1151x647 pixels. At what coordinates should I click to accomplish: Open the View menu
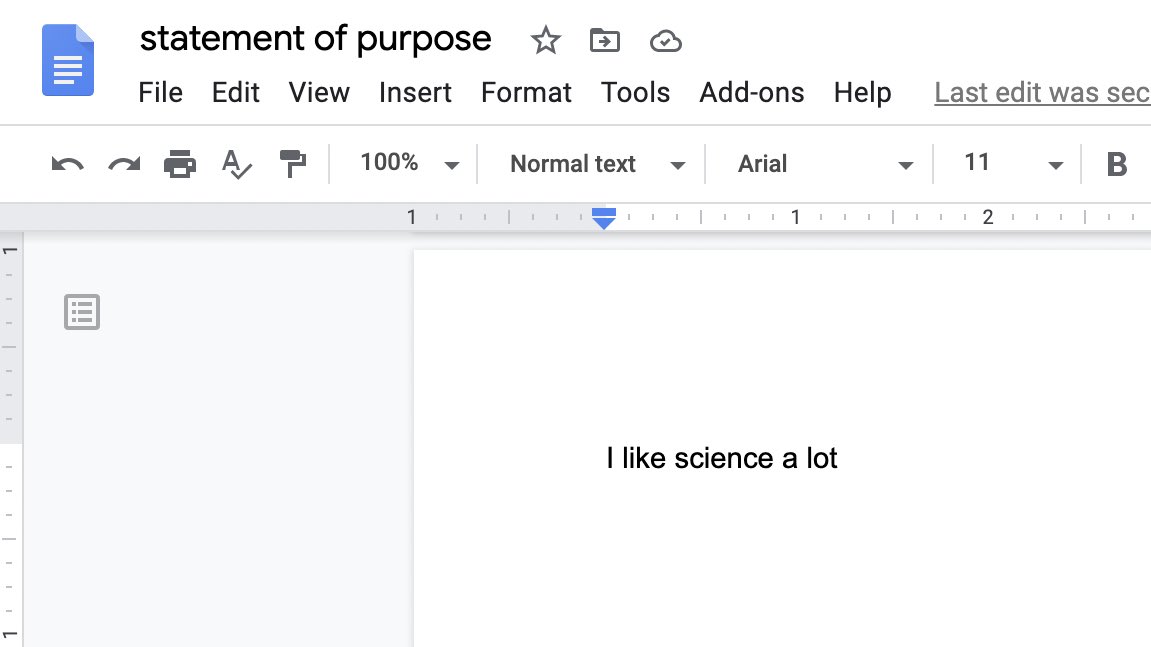click(x=319, y=93)
